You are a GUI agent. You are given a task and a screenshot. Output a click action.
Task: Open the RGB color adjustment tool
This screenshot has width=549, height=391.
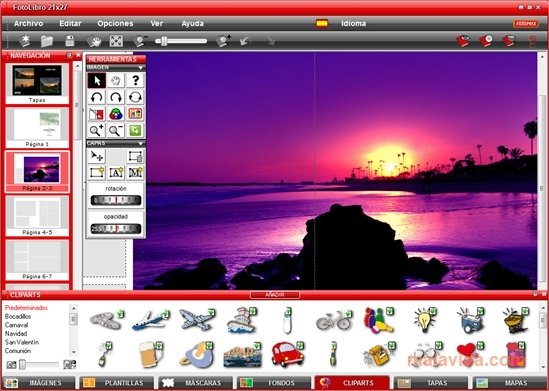pos(116,114)
